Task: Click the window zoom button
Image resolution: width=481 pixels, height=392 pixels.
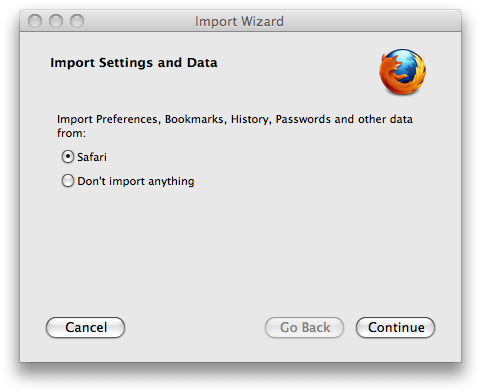Action: click(77, 21)
